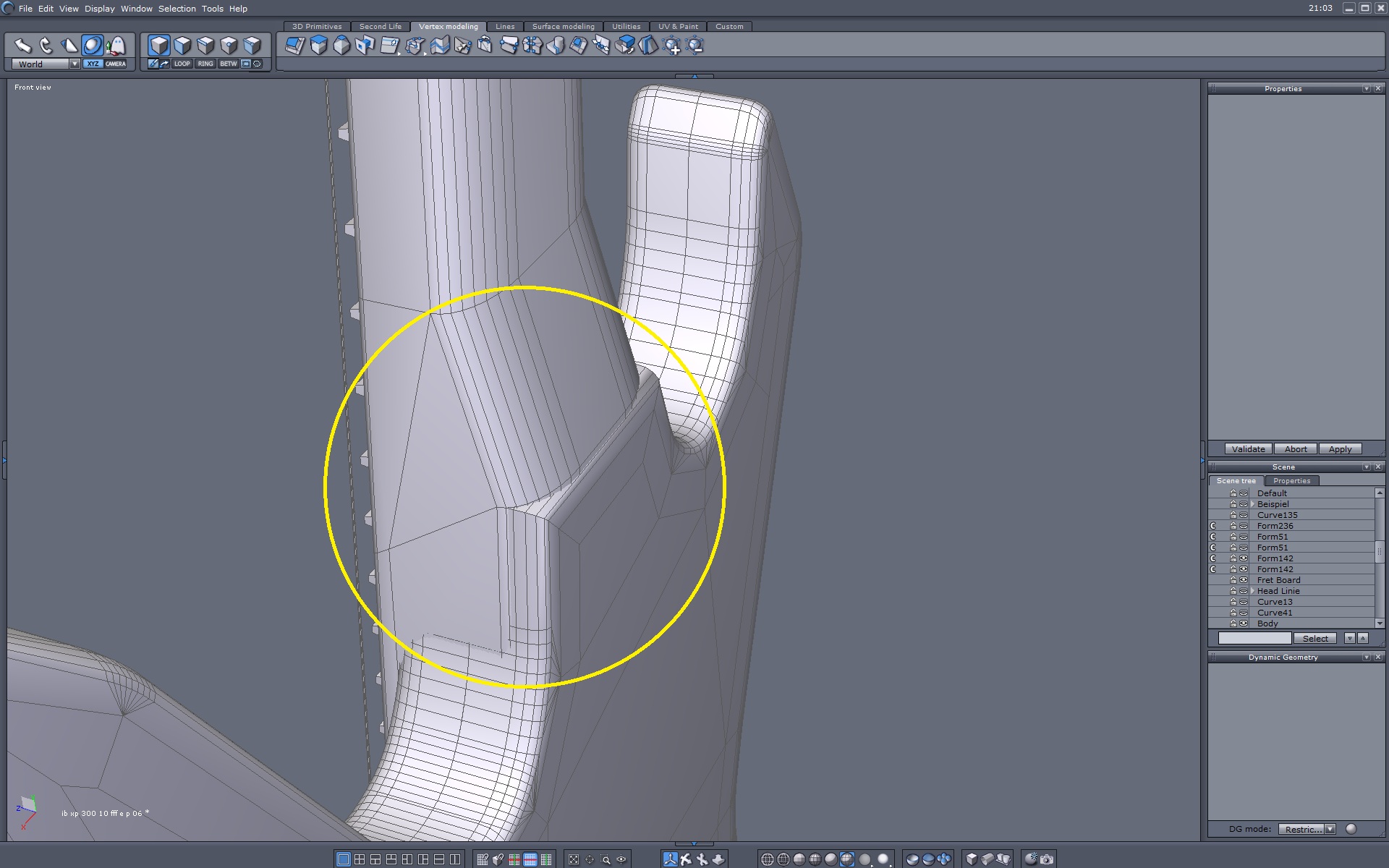This screenshot has height=868, width=1389.
Task: Expand the Beispiel tree node
Action: [x=1252, y=504]
